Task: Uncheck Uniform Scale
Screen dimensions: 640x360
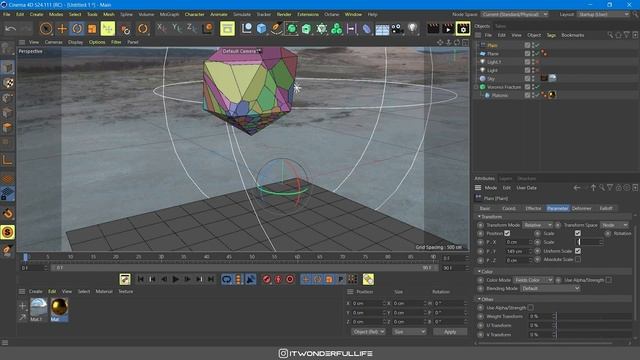Action: tap(578, 251)
